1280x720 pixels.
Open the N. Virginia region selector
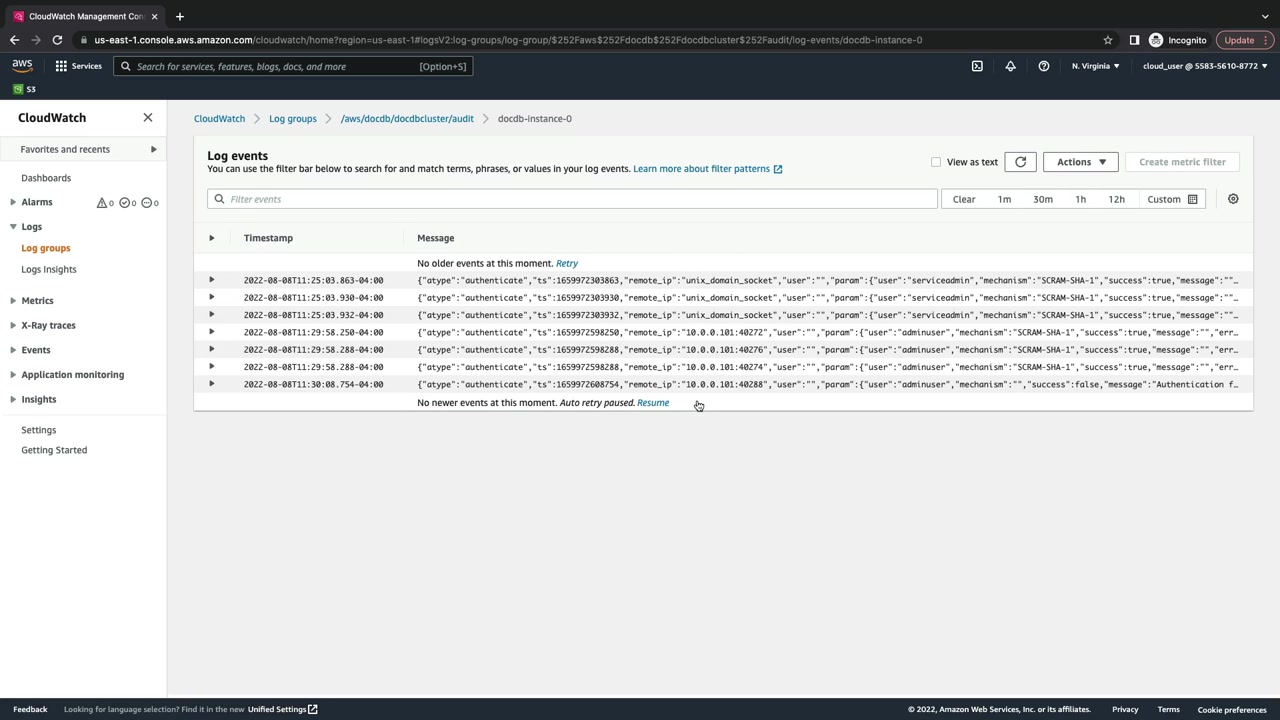point(1096,66)
